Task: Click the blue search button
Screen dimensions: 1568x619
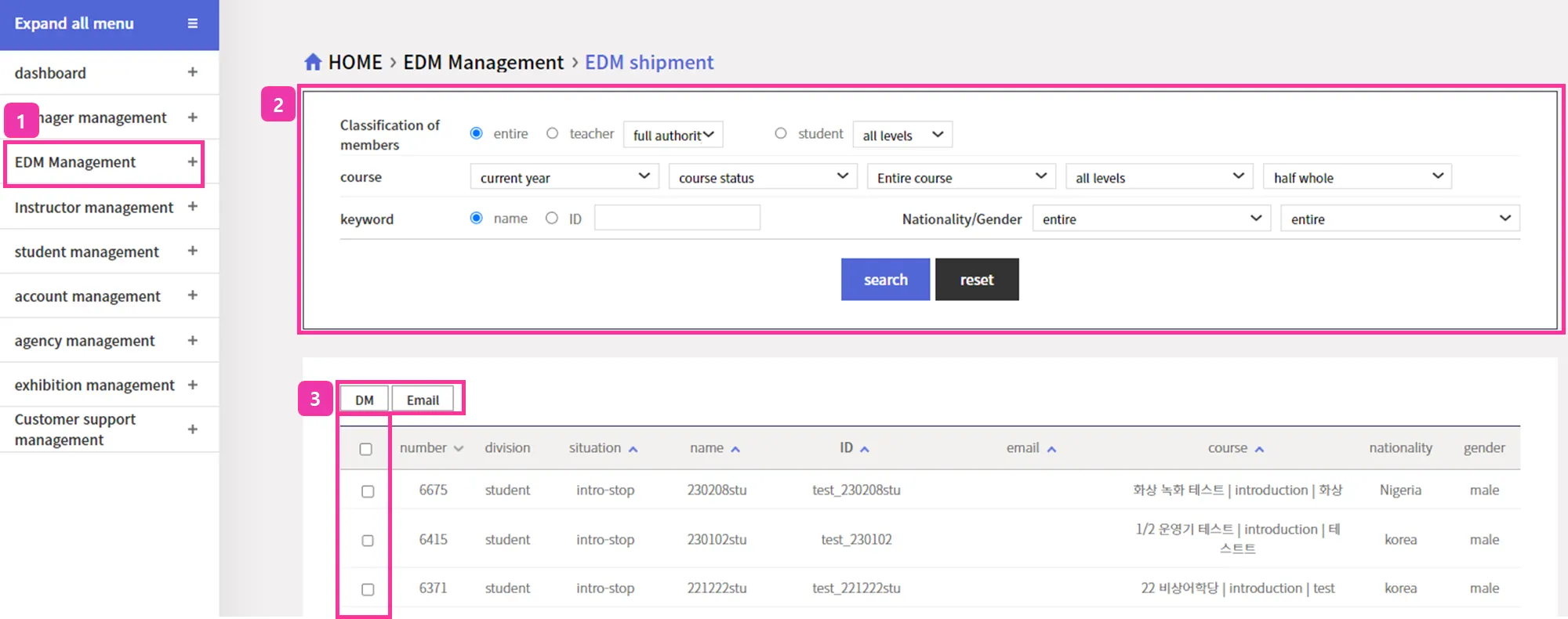Action: [886, 280]
